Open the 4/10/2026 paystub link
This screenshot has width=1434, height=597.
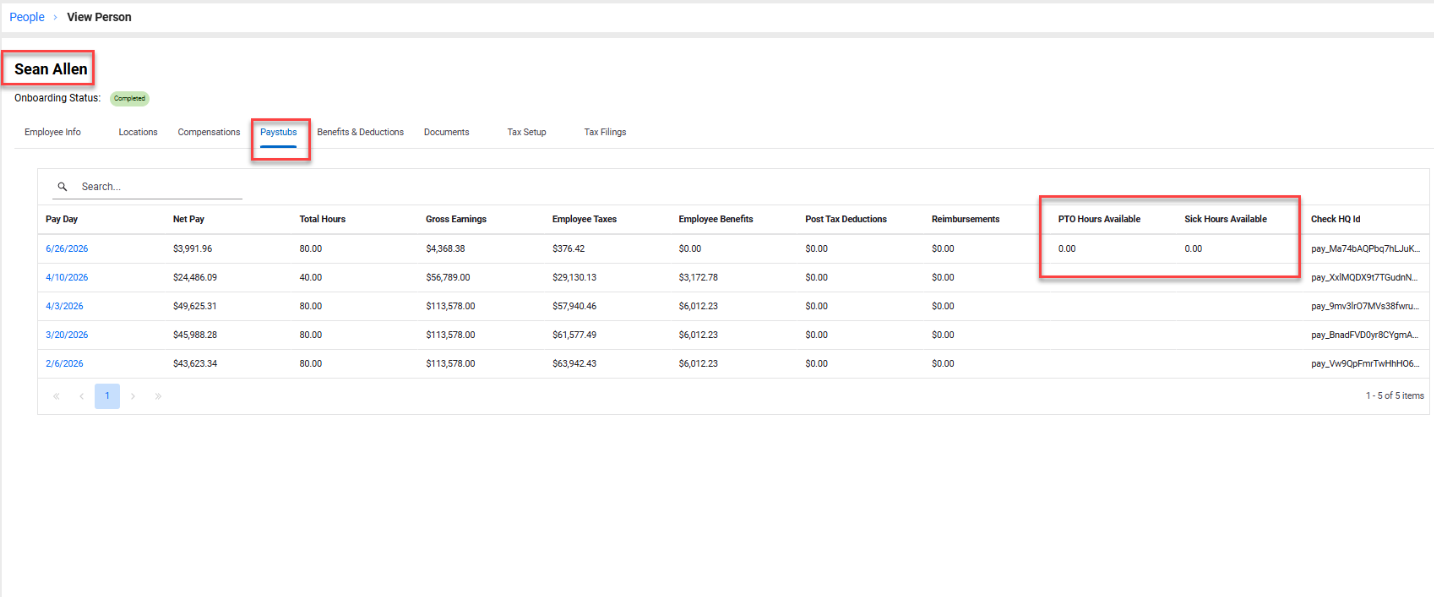pyautogui.click(x=67, y=277)
